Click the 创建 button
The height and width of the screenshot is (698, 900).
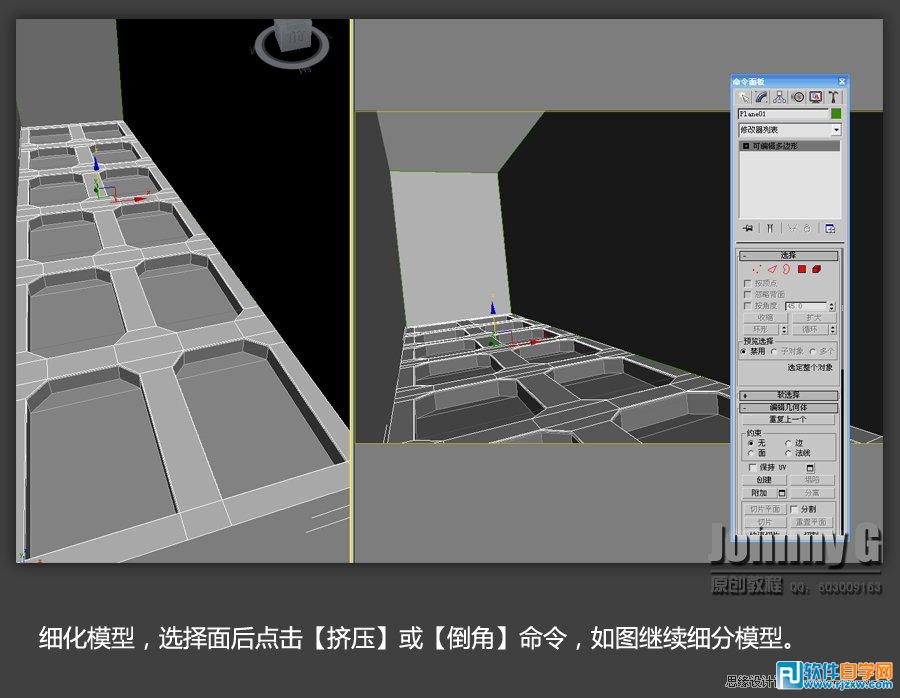click(764, 480)
